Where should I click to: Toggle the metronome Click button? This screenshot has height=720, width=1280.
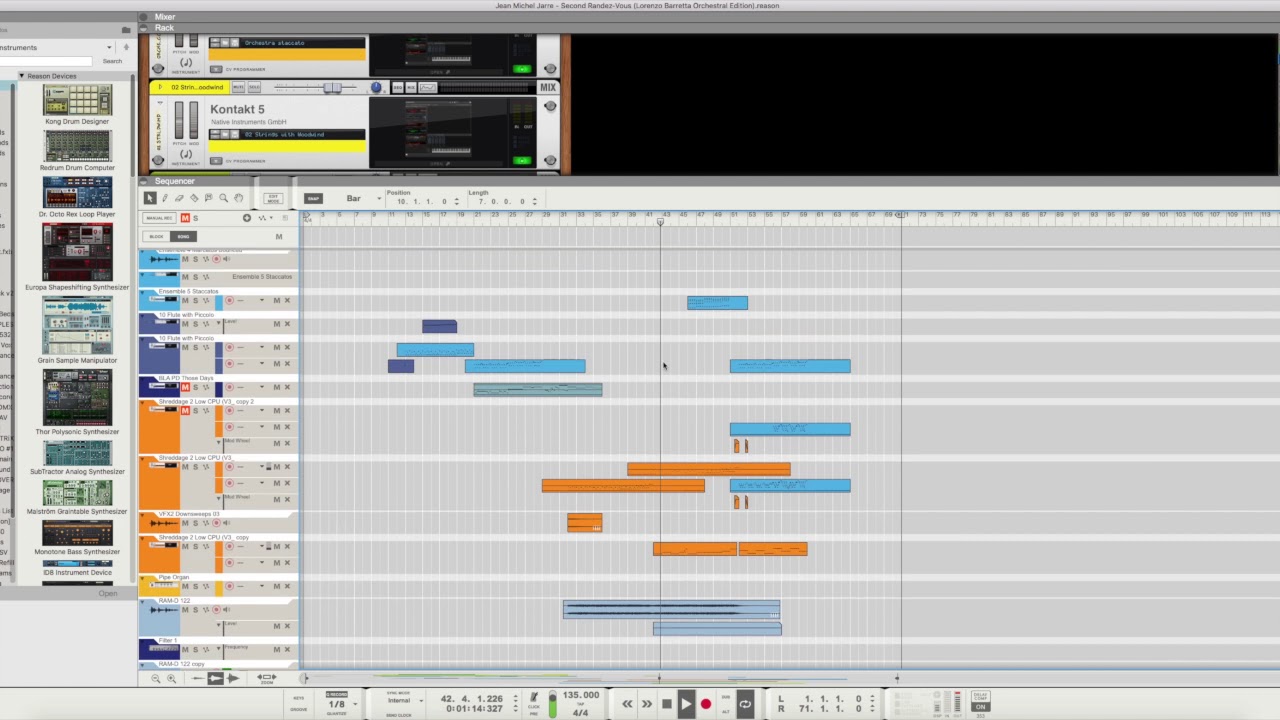click(x=534, y=697)
